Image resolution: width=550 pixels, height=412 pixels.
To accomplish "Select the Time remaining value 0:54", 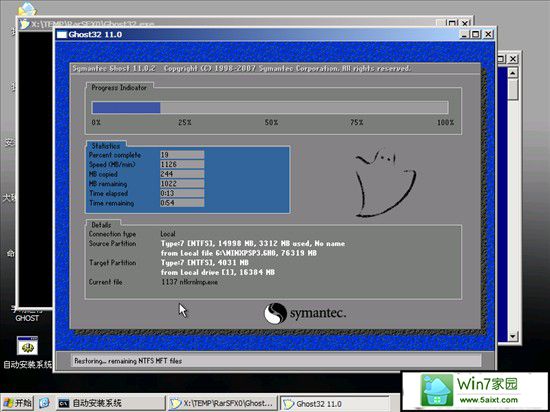I will tap(182, 203).
